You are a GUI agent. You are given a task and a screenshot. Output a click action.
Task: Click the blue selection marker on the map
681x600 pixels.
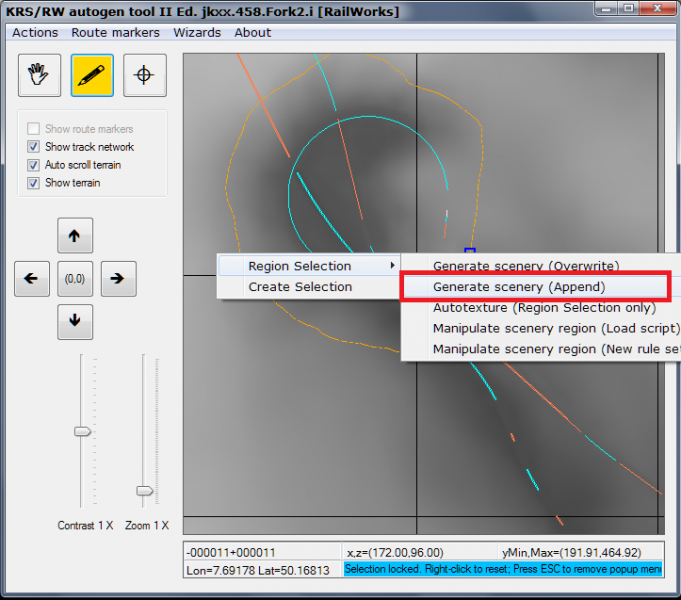click(470, 251)
